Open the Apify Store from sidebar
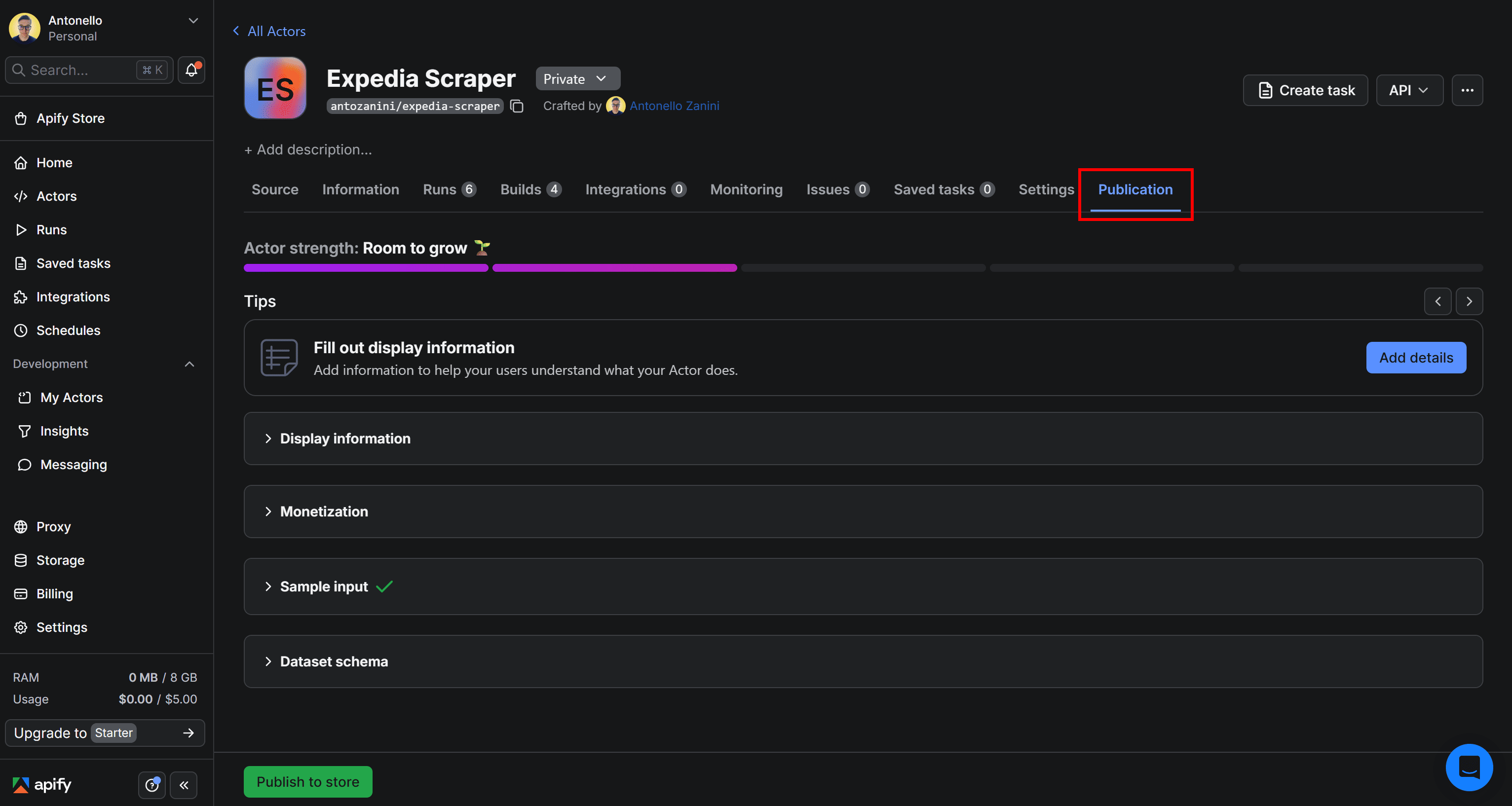The width and height of the screenshot is (1512, 806). click(70, 118)
